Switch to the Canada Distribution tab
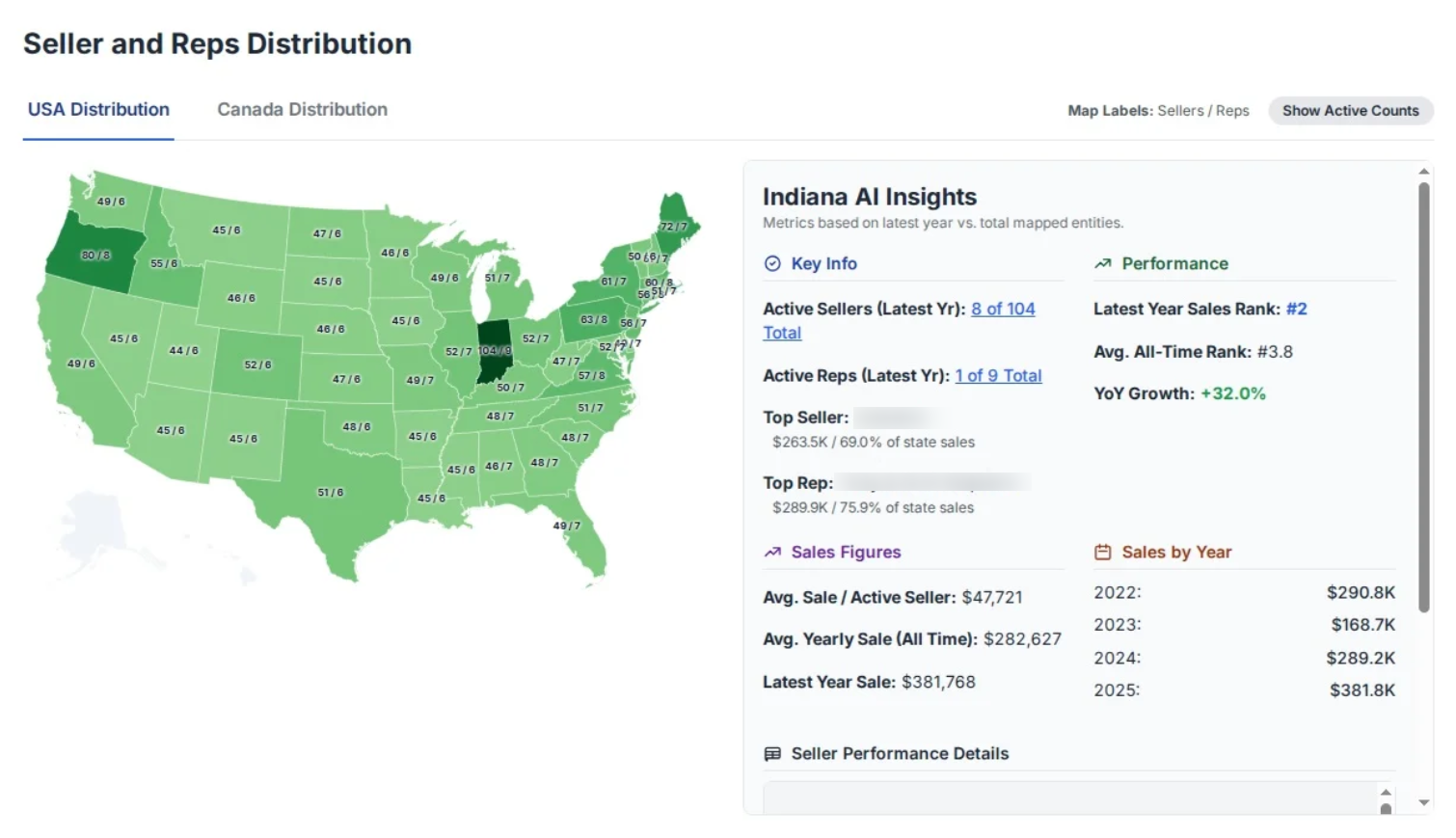Viewport: 1456px width, 838px height. 302,109
